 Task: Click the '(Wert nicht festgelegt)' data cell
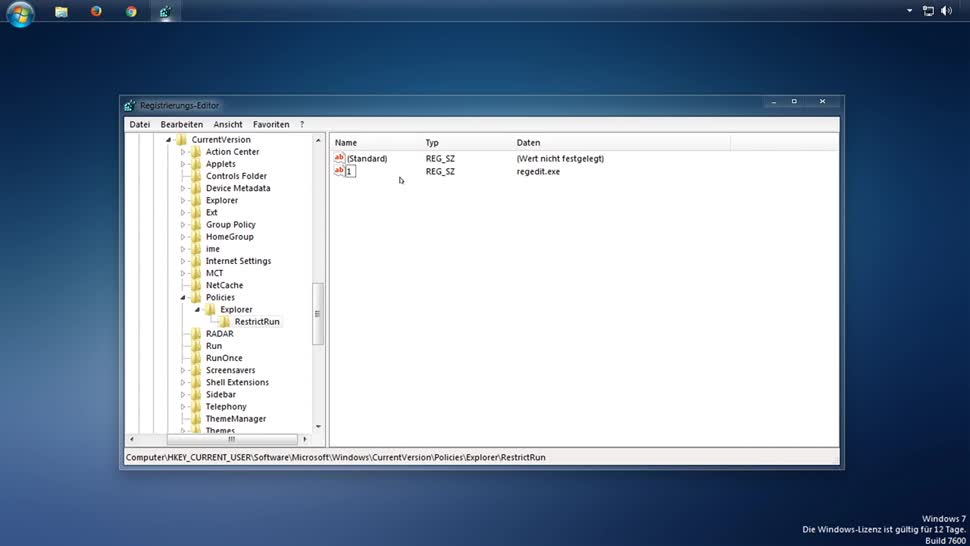560,158
